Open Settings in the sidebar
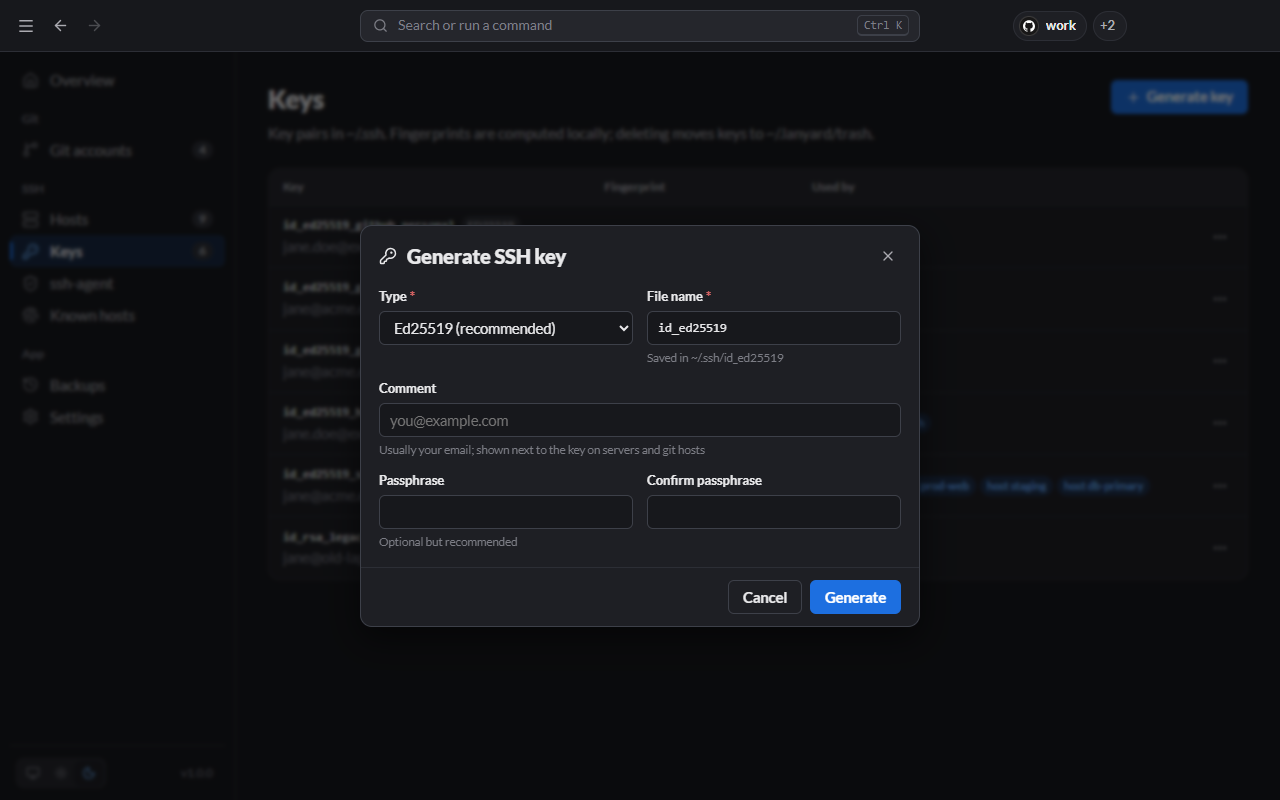The image size is (1280, 800). tap(118, 417)
